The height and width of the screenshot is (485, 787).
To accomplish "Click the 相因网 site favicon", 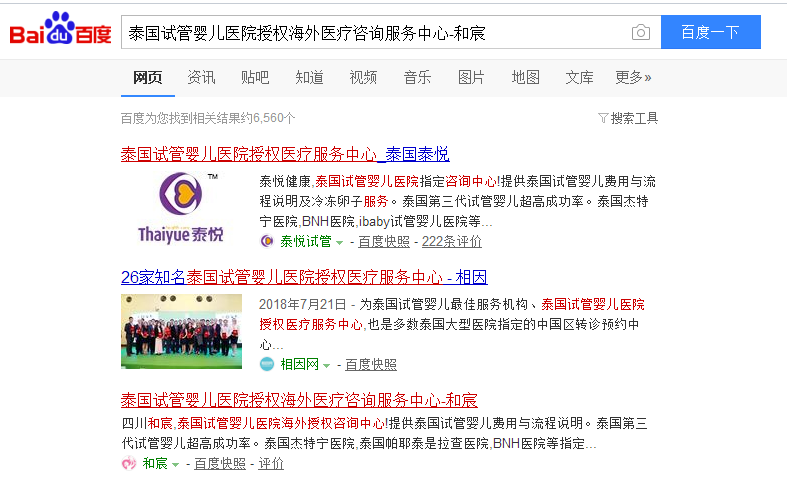I will [267, 364].
